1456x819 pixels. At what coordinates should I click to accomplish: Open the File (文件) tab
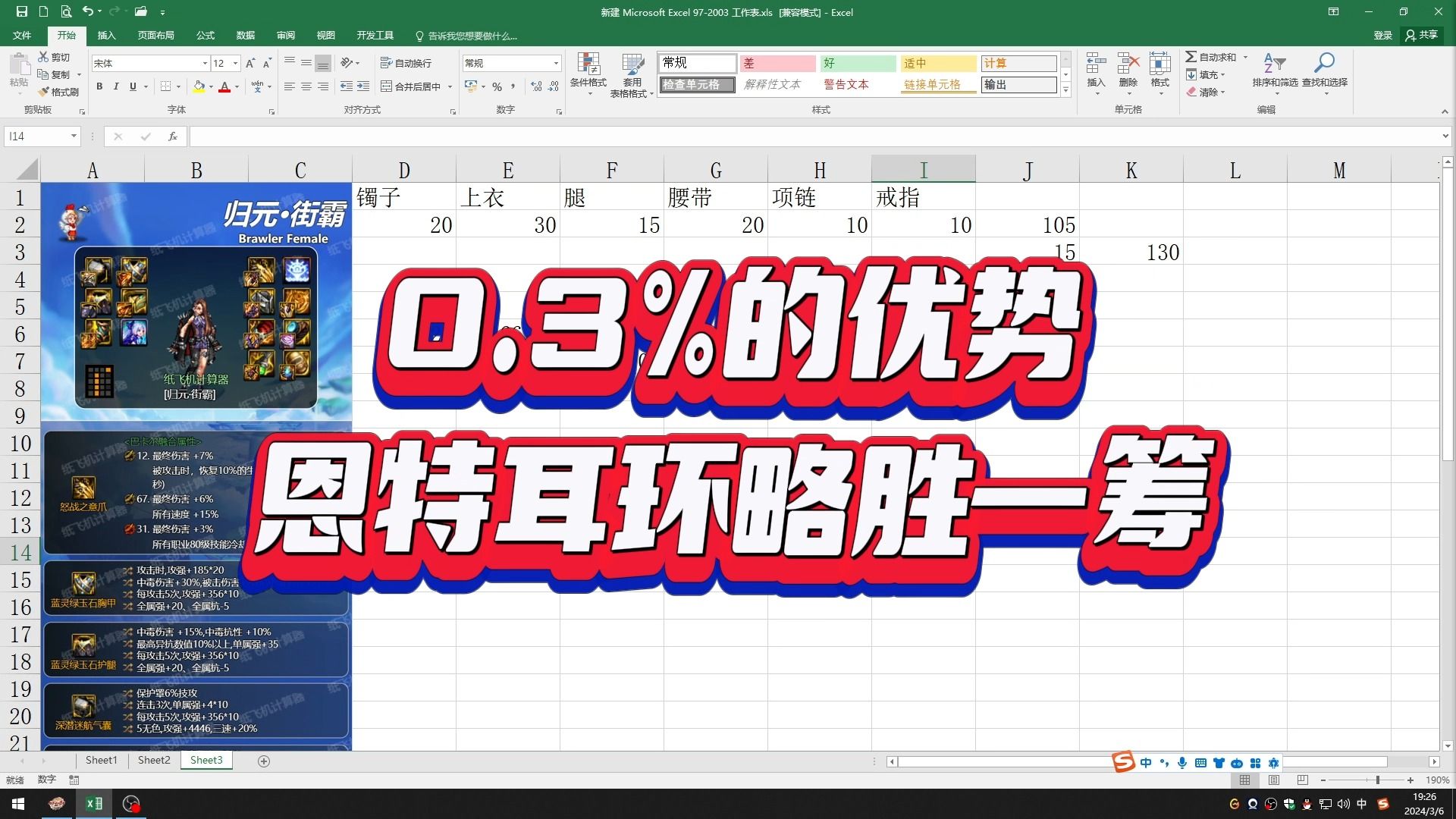(22, 36)
